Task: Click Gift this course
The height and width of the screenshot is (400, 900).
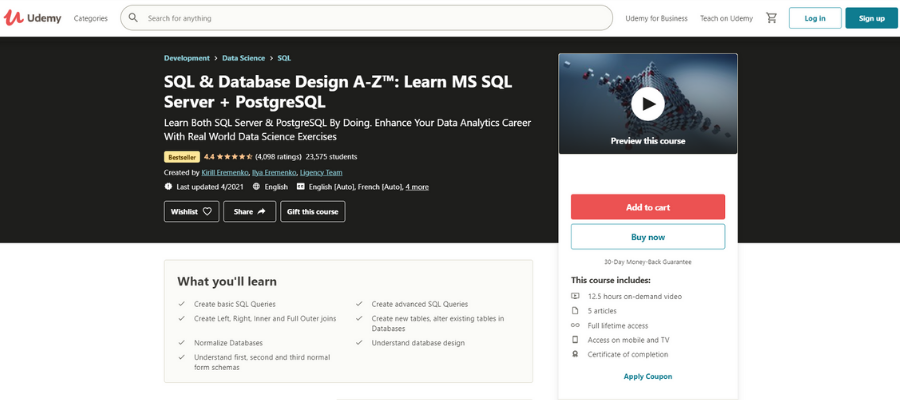Action: click(x=313, y=211)
